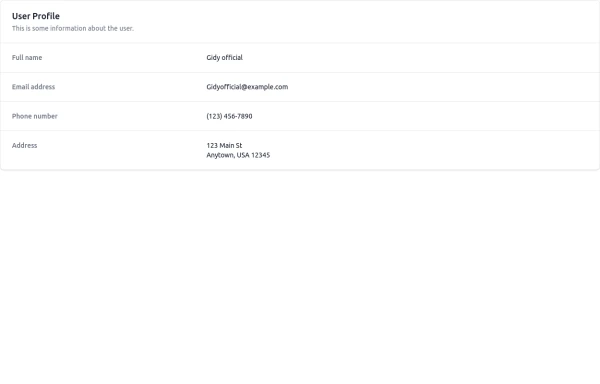Select the email Gidyofficial@example.com

tap(247, 87)
